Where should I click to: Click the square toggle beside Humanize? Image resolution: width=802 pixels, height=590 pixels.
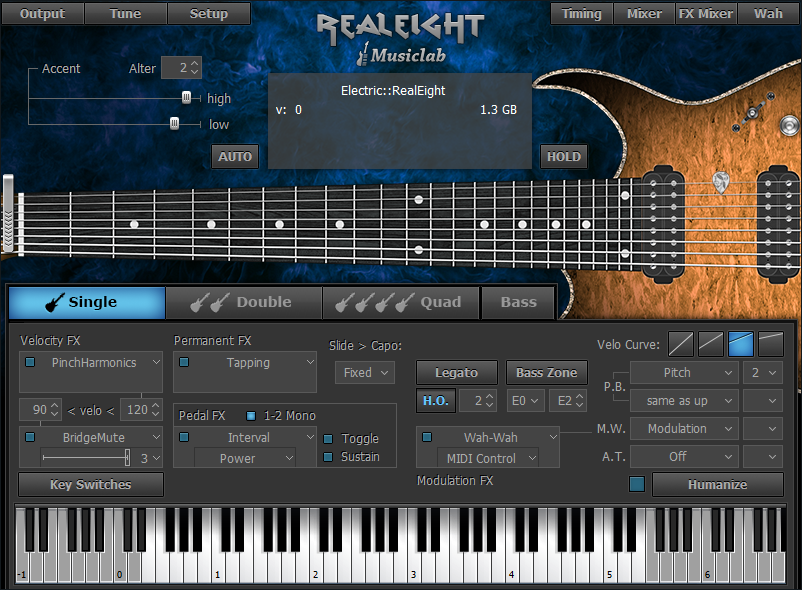(637, 485)
